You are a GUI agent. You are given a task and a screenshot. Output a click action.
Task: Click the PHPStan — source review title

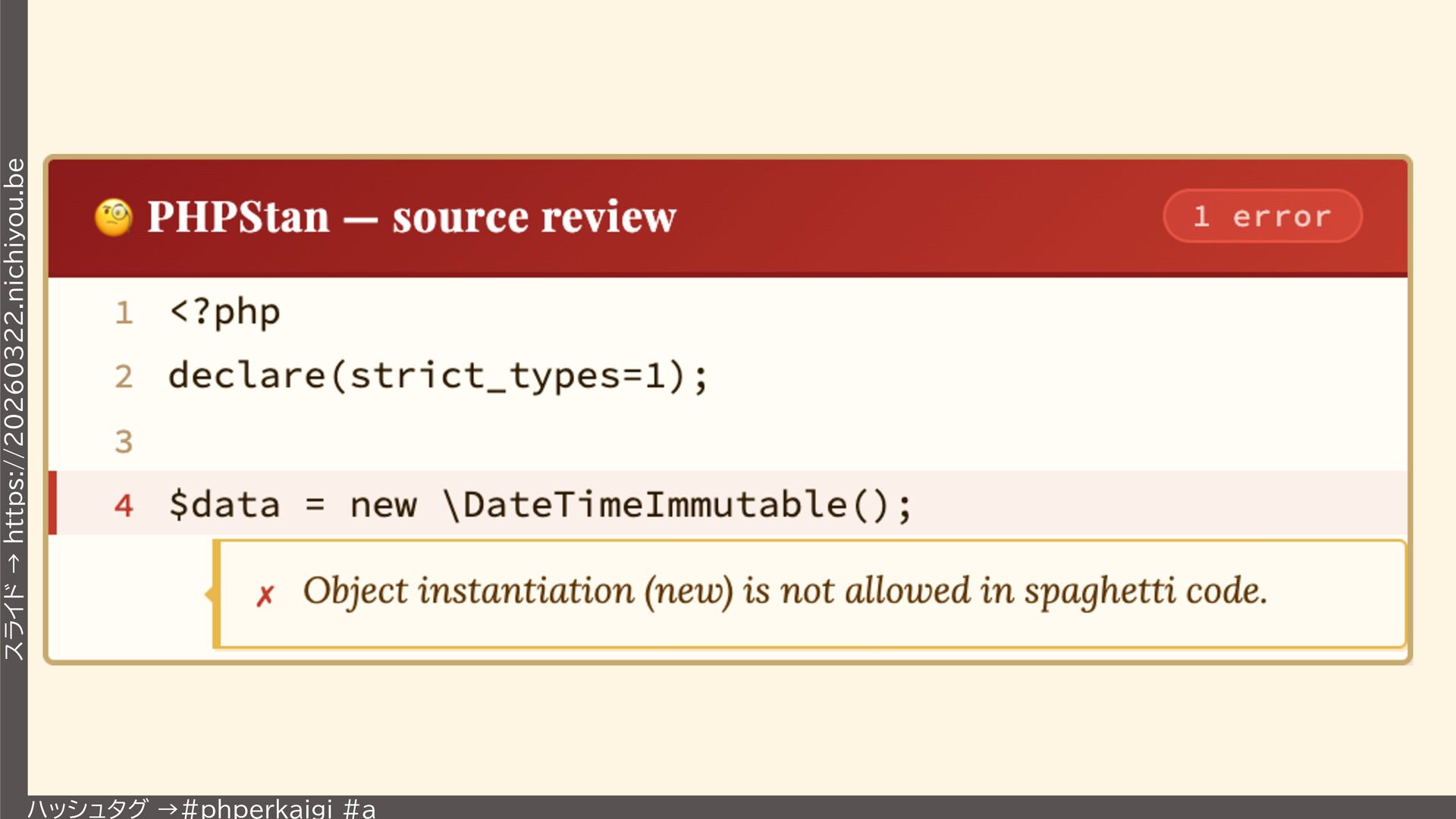tap(411, 218)
